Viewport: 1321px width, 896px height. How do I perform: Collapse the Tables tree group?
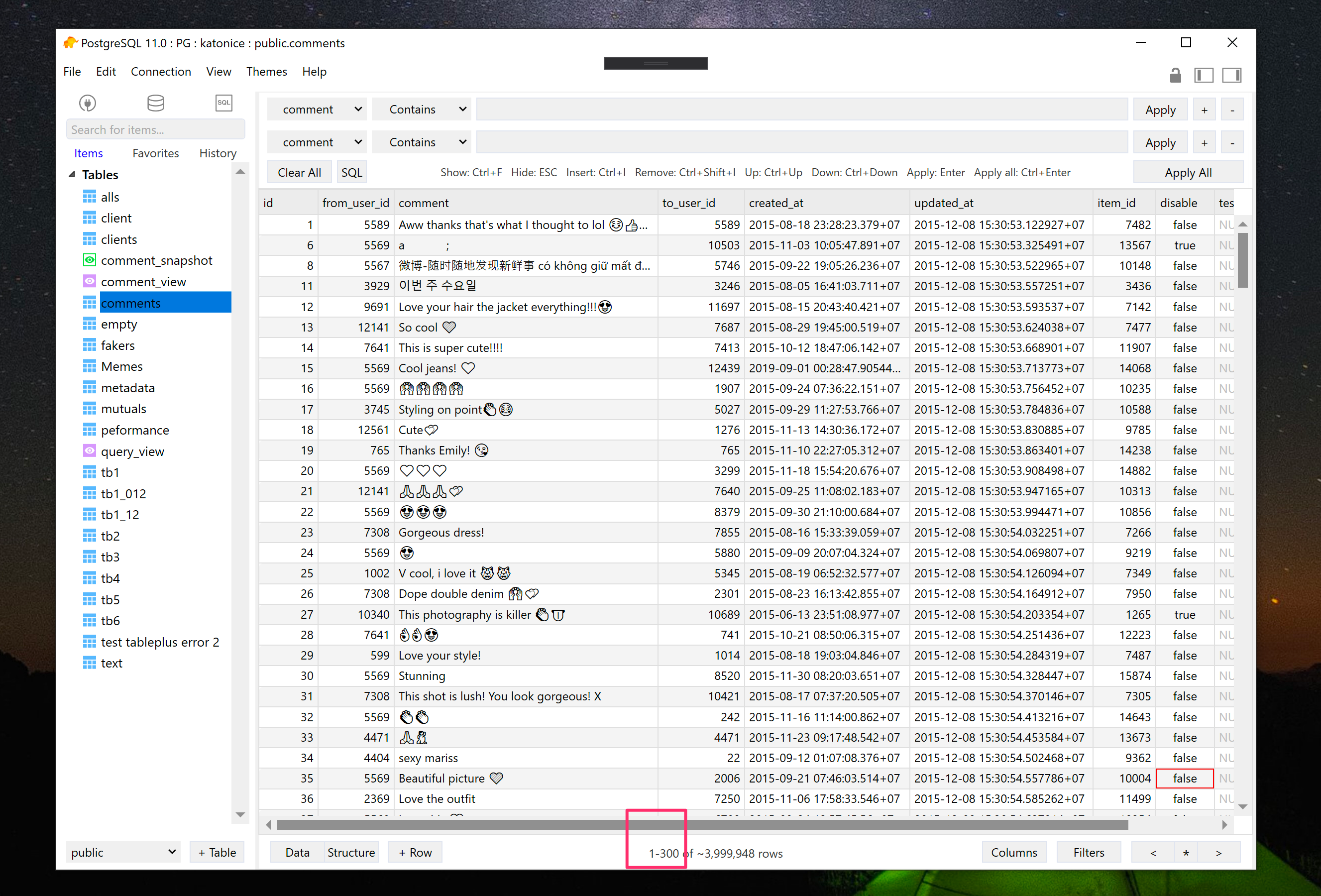click(72, 175)
